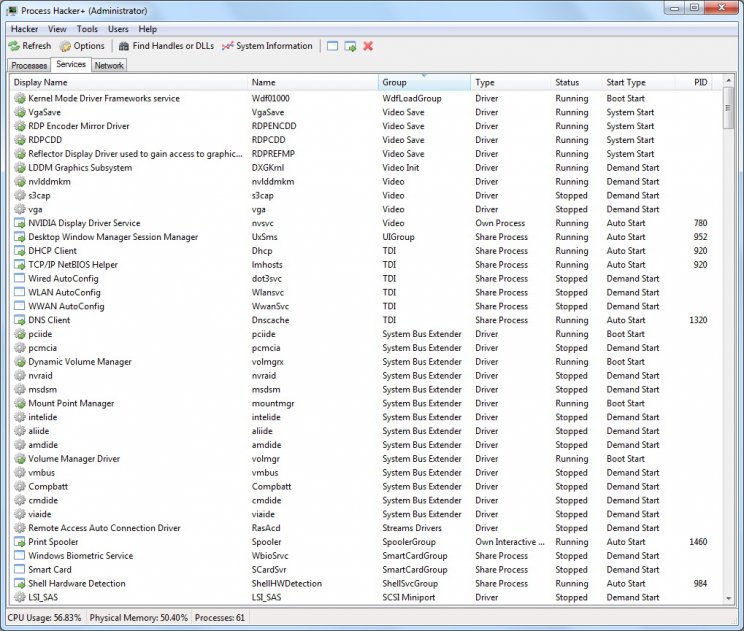Click the find window toolbar icon
This screenshot has height=631, width=744.
tap(333, 46)
